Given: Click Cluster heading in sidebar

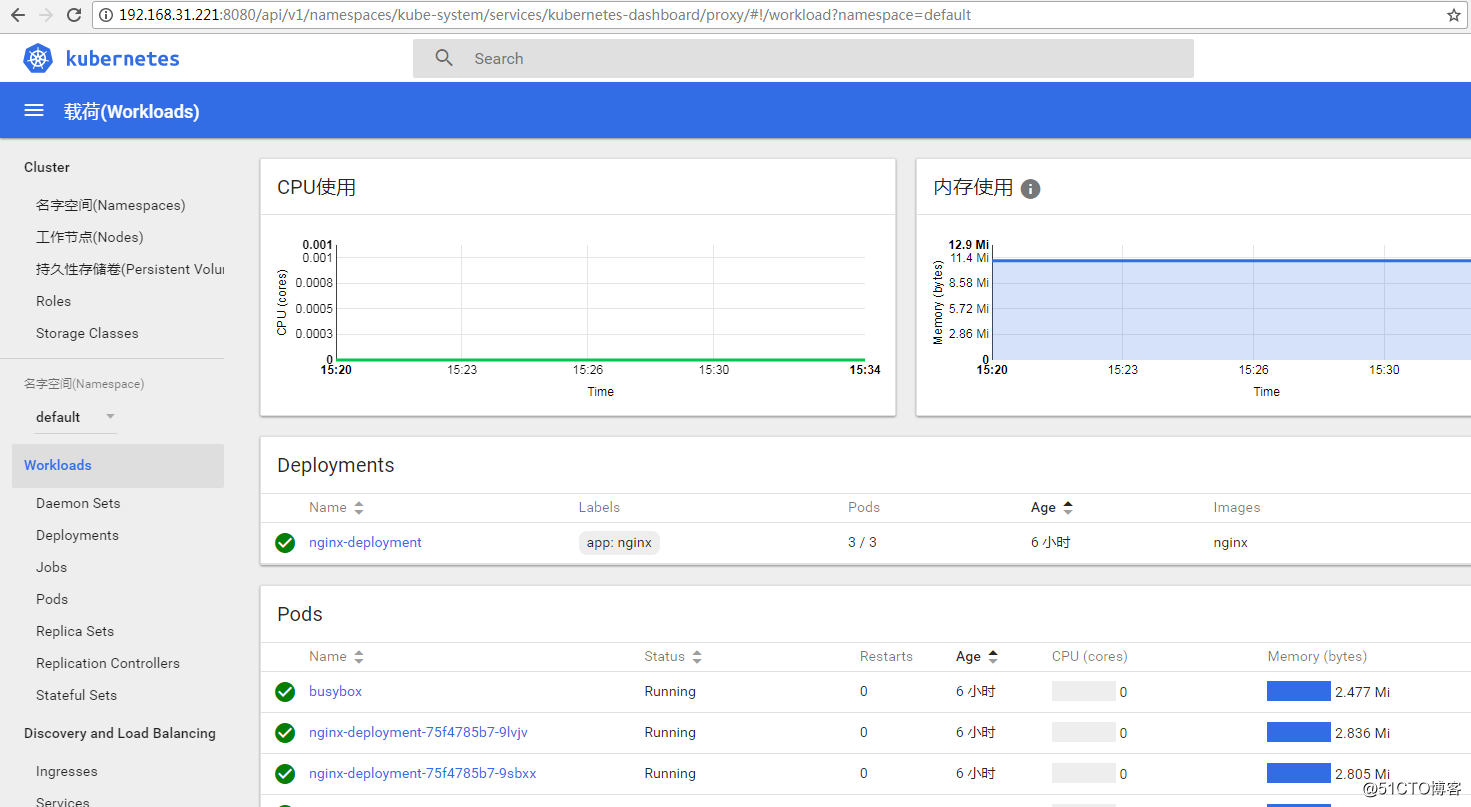Looking at the screenshot, I should pyautogui.click(x=47, y=167).
